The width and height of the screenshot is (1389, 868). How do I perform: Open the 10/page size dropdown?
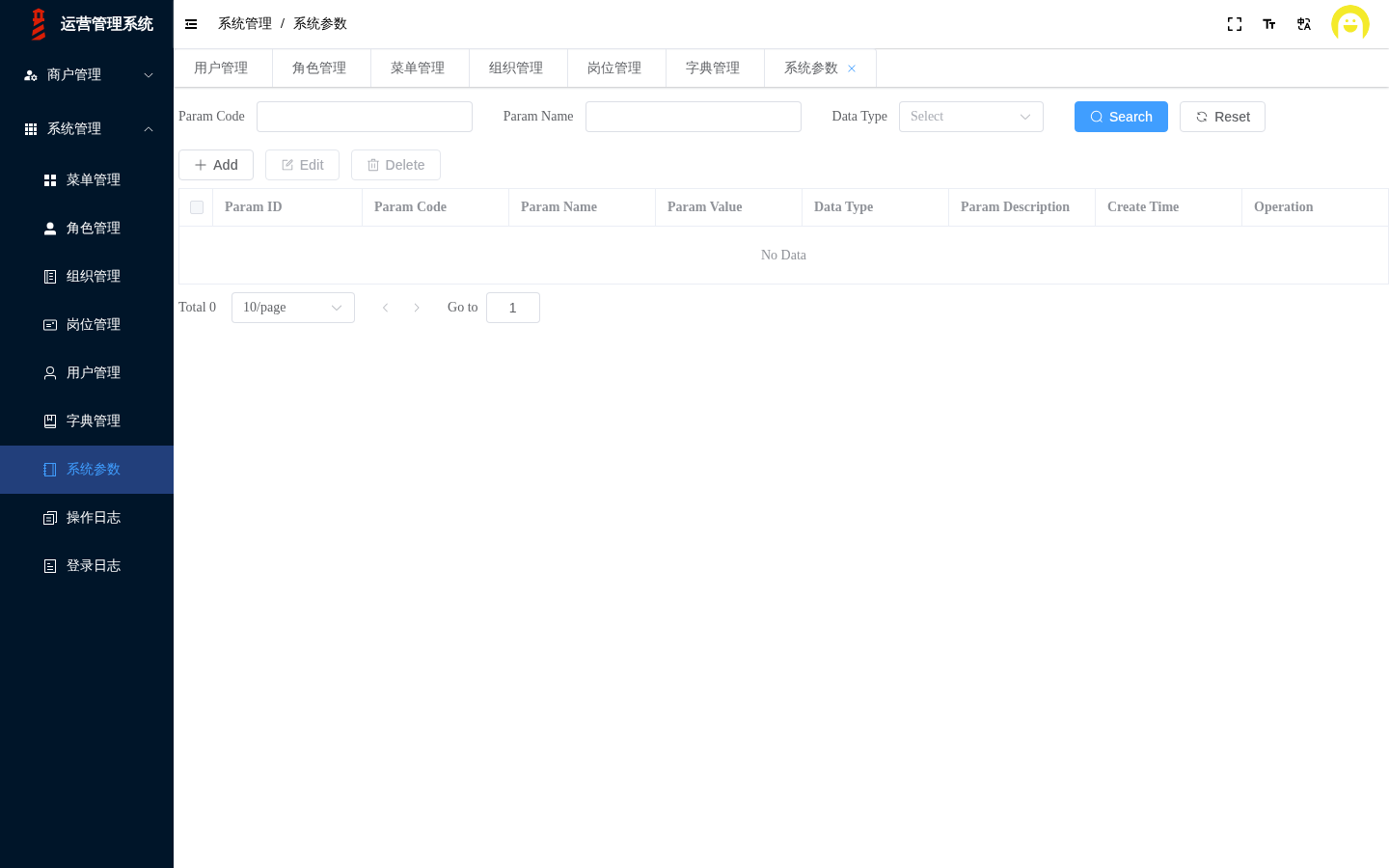point(293,308)
